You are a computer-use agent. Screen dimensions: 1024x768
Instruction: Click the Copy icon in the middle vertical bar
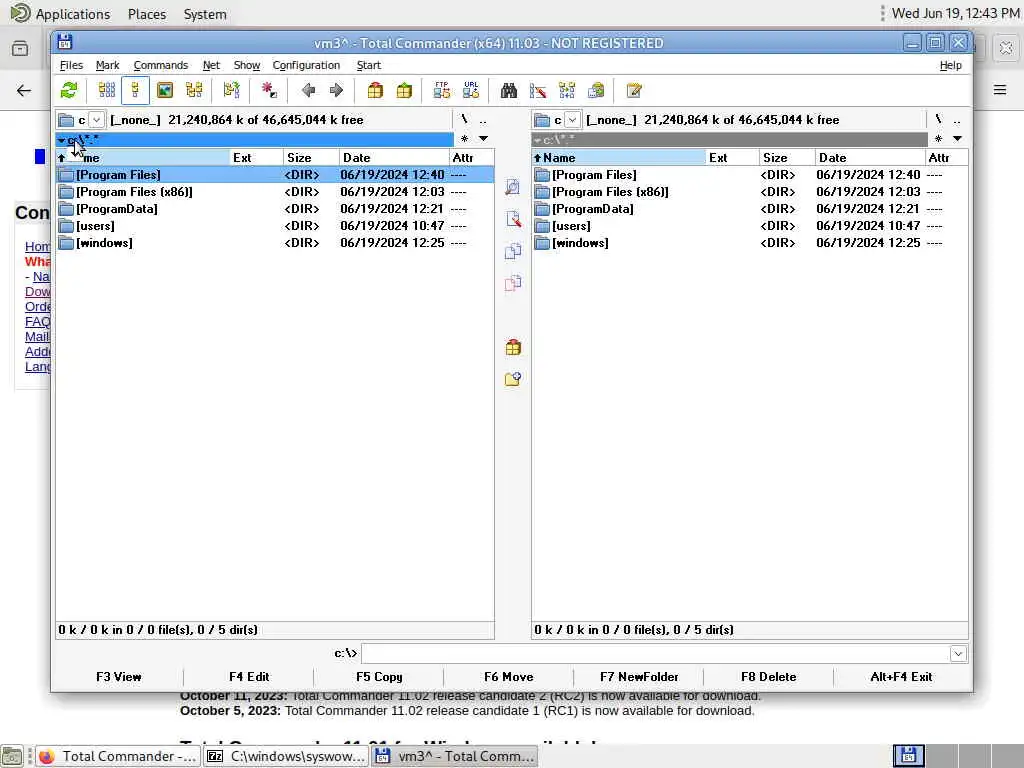click(x=513, y=251)
